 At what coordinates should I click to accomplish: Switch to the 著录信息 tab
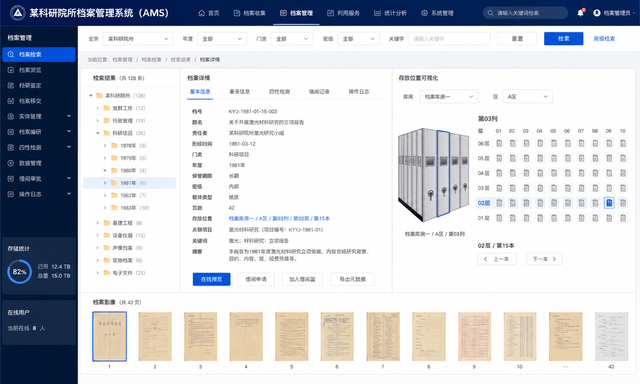tap(240, 92)
